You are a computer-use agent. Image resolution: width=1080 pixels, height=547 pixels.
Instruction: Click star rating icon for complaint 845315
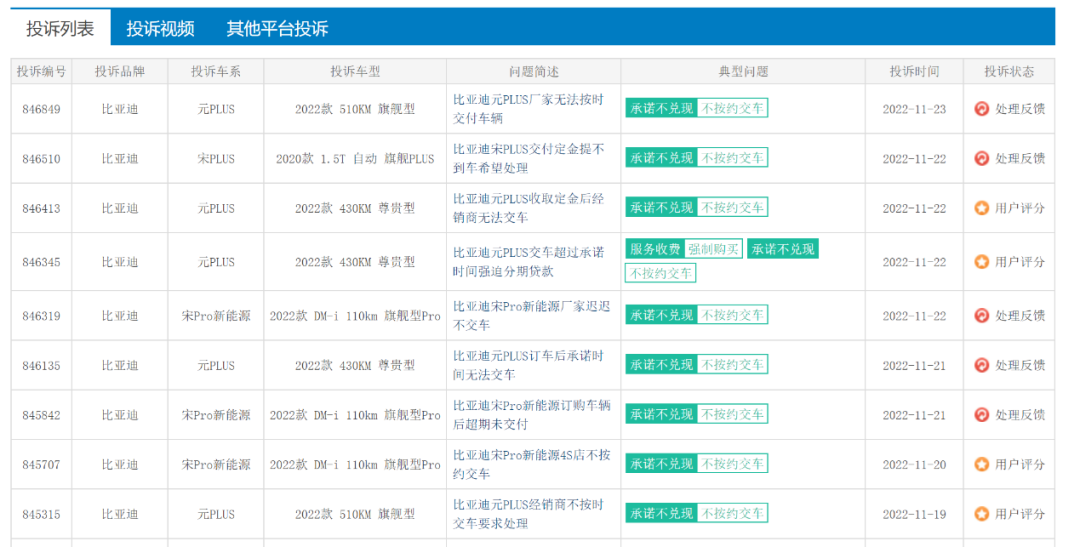[x=982, y=514]
